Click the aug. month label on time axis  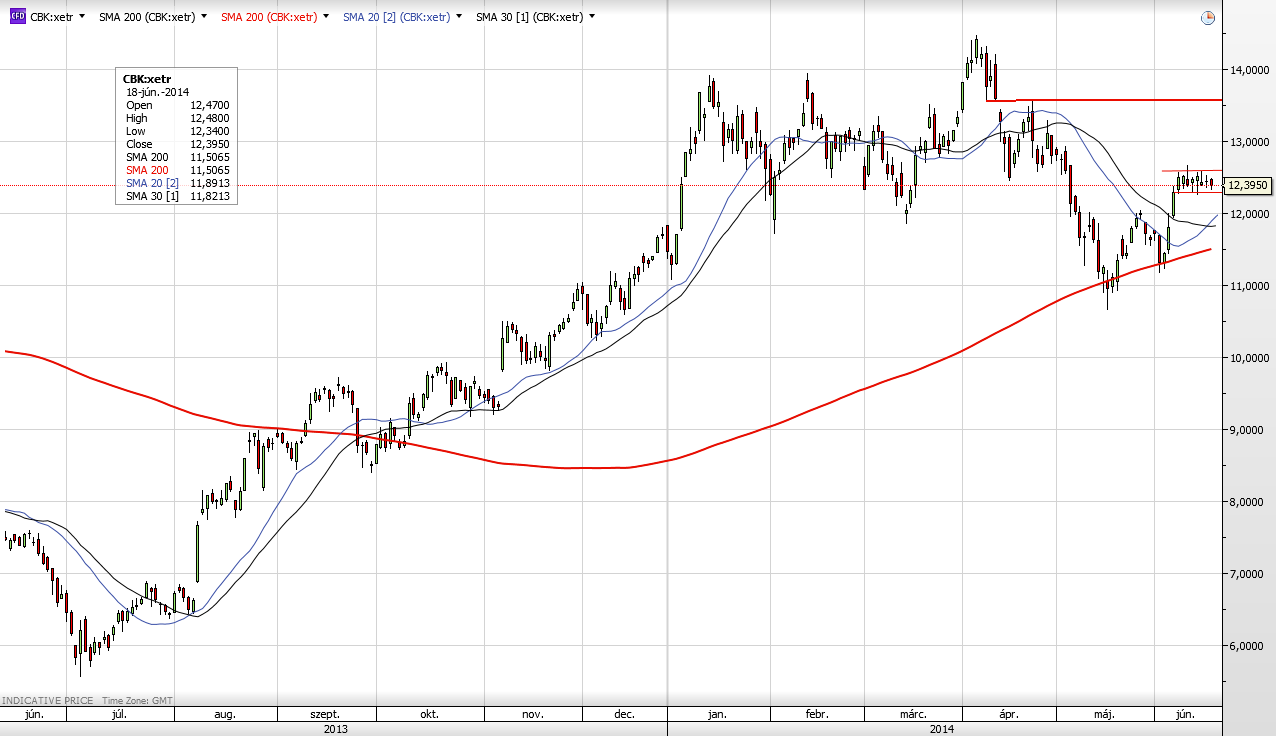click(225, 715)
